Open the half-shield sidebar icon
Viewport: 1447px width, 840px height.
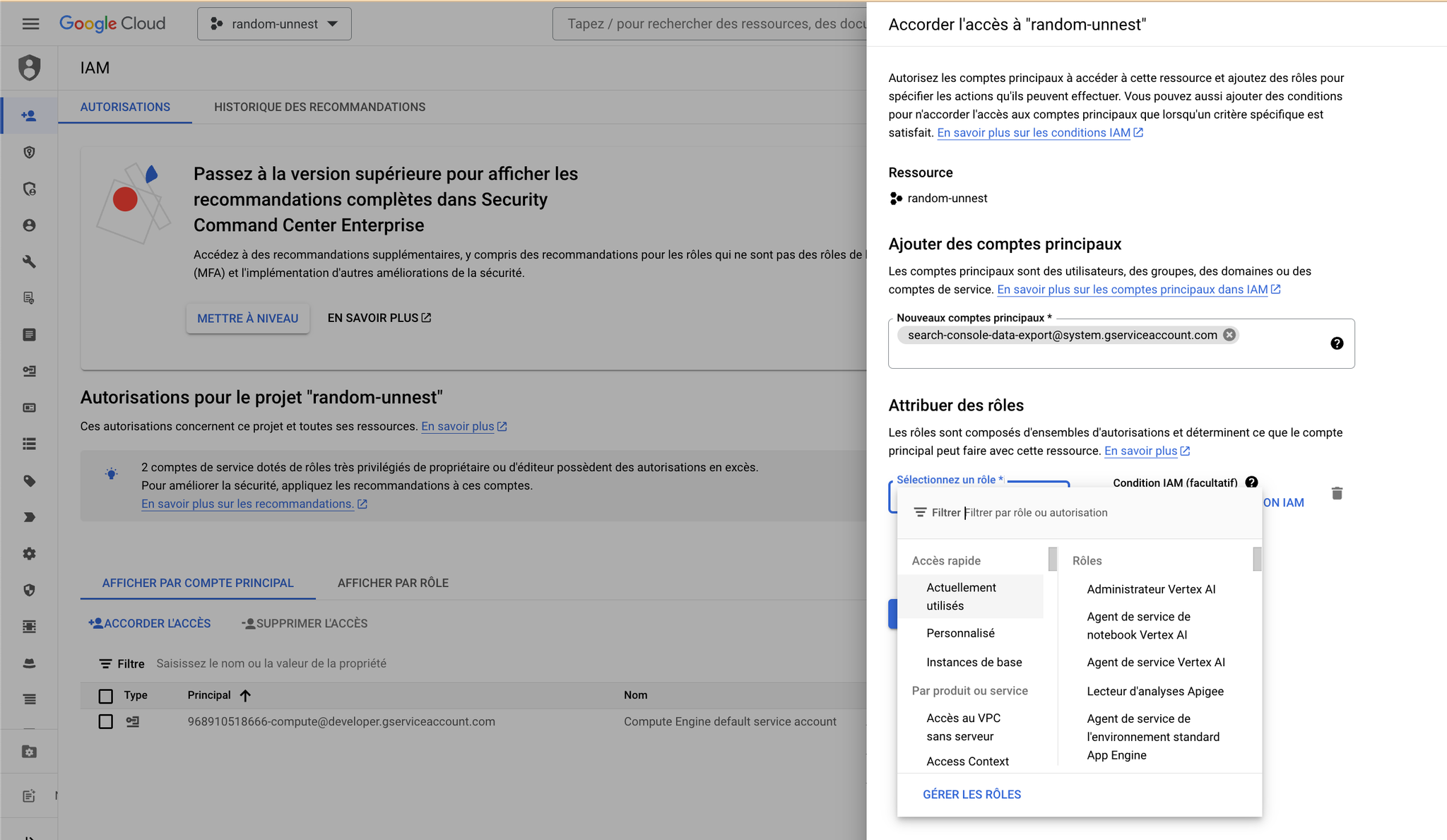pyautogui.click(x=29, y=590)
